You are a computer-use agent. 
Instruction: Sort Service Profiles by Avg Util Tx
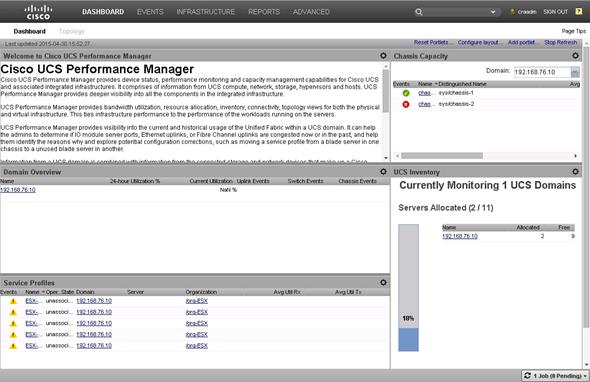coord(348,292)
